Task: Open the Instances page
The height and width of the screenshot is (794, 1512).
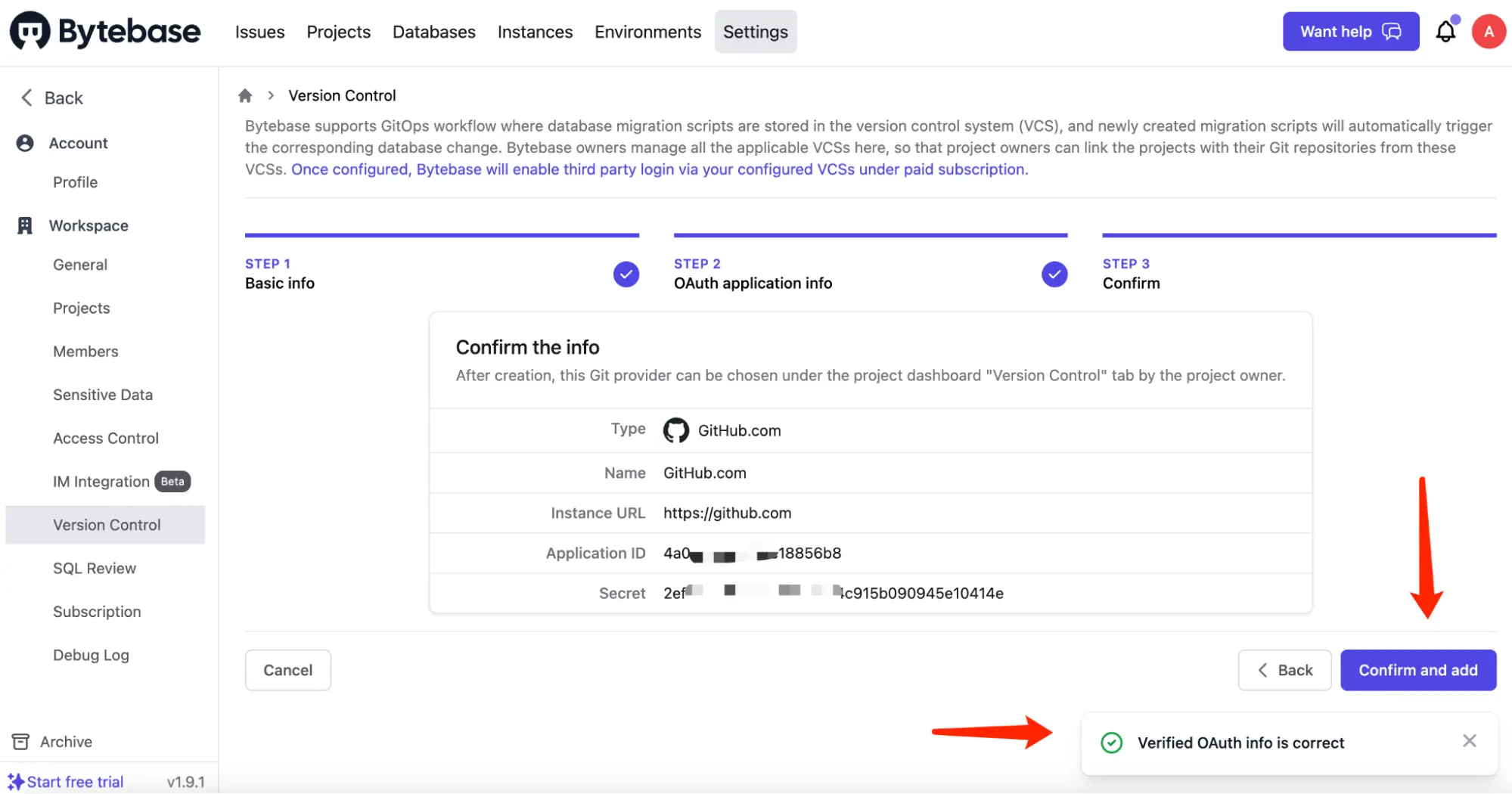Action: tap(535, 32)
